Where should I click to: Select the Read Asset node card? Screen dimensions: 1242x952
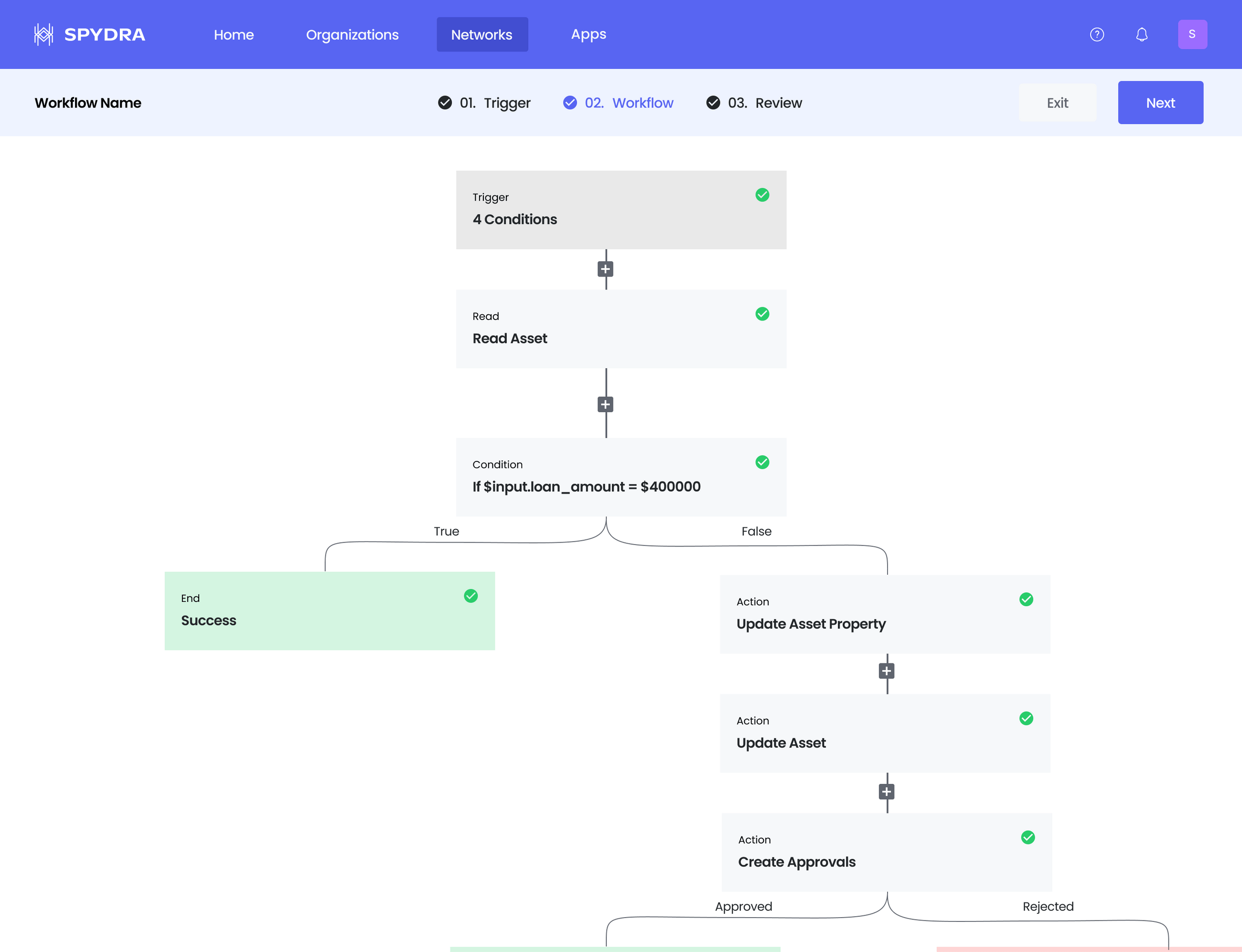pos(621,329)
